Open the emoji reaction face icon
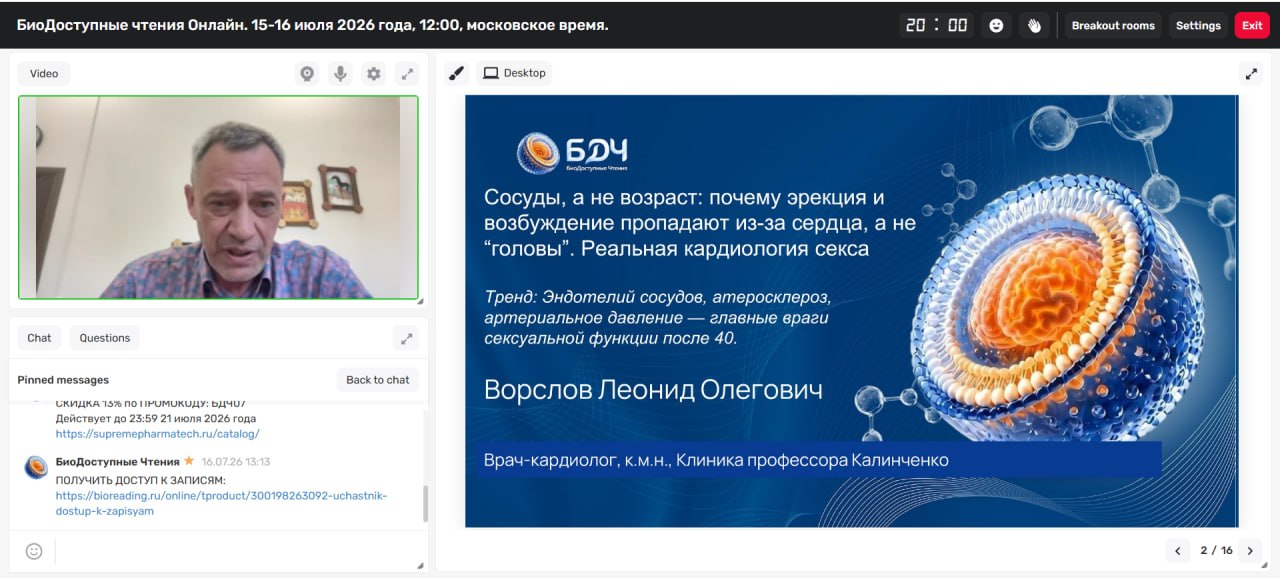Image resolution: width=1280 pixels, height=578 pixels. [996, 26]
